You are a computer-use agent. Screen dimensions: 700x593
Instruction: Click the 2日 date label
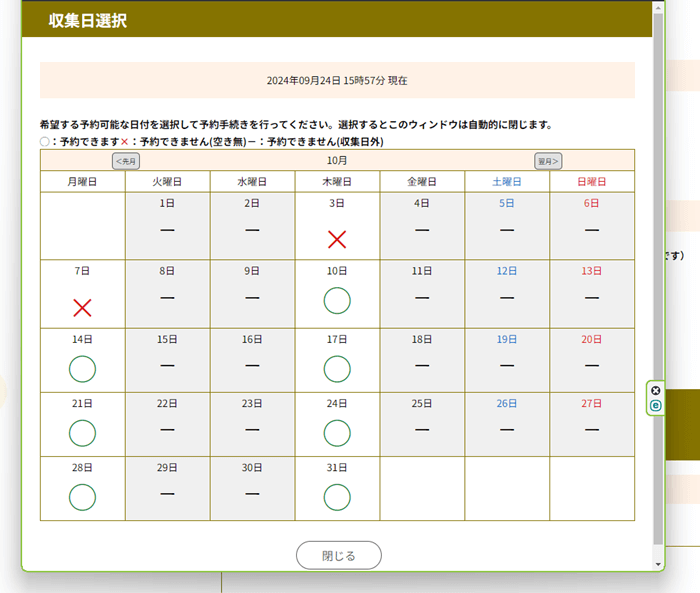click(252, 203)
